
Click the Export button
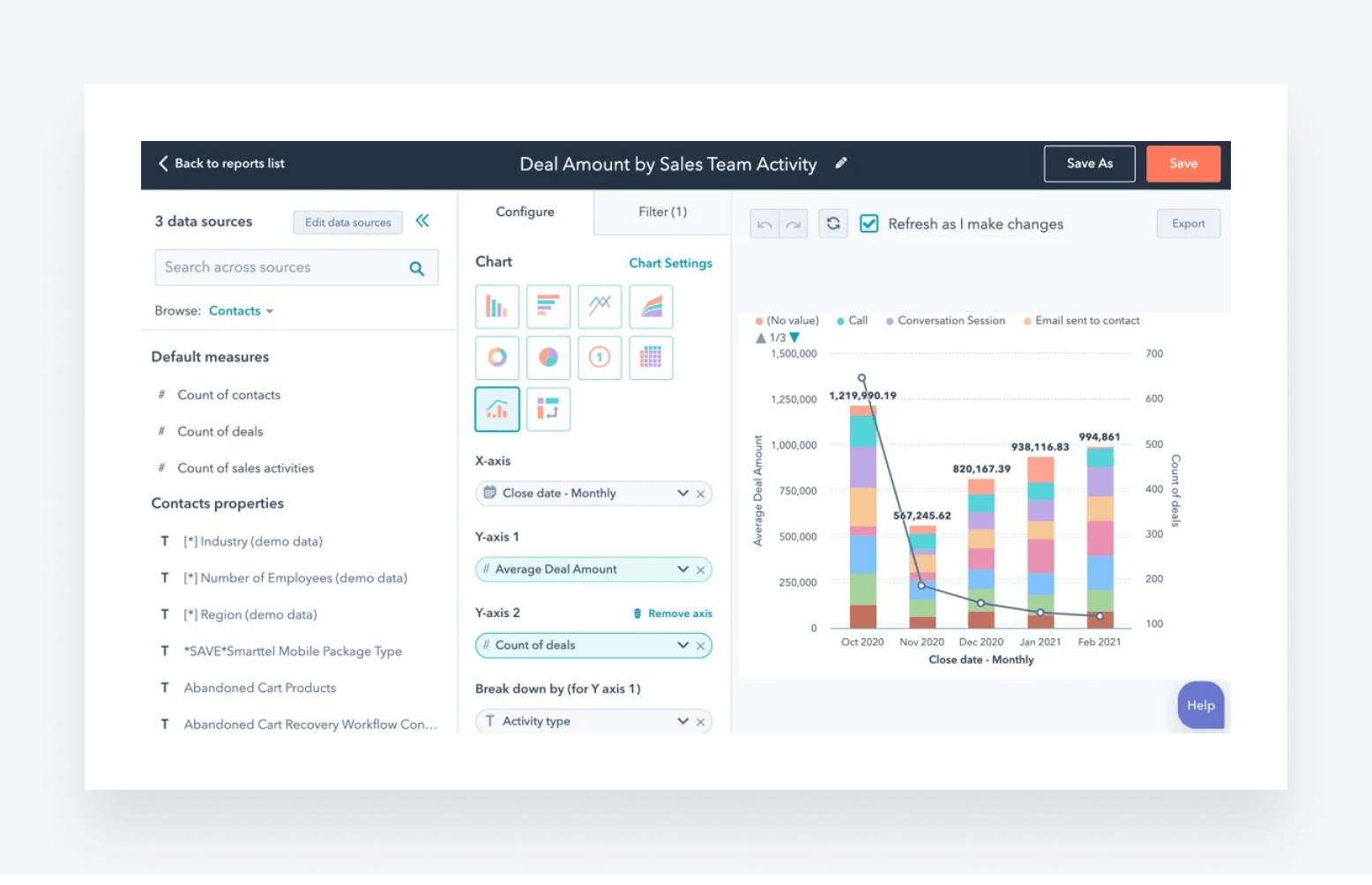click(x=1189, y=224)
